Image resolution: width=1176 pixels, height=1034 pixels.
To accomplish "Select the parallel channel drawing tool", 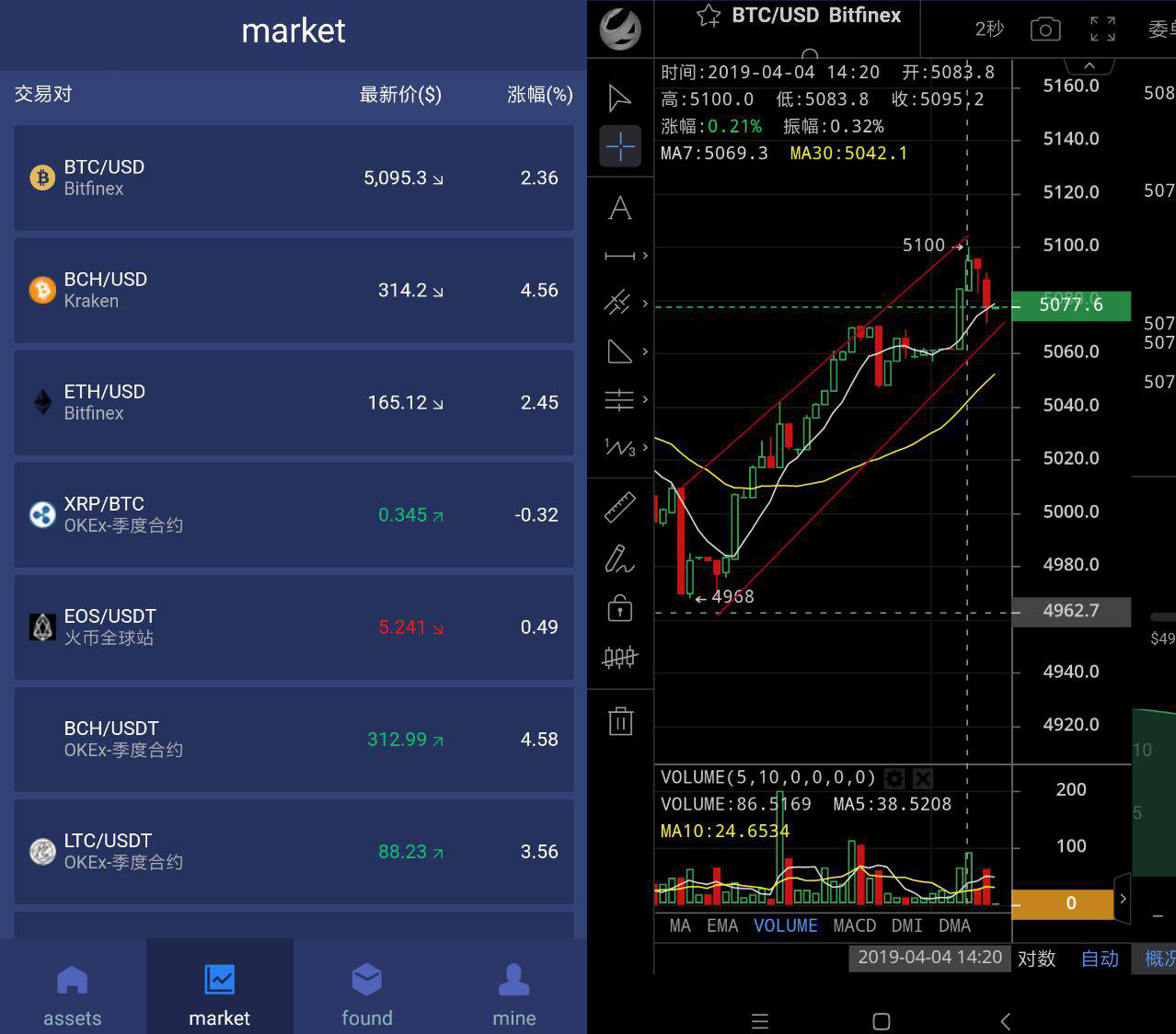I will pyautogui.click(x=617, y=303).
